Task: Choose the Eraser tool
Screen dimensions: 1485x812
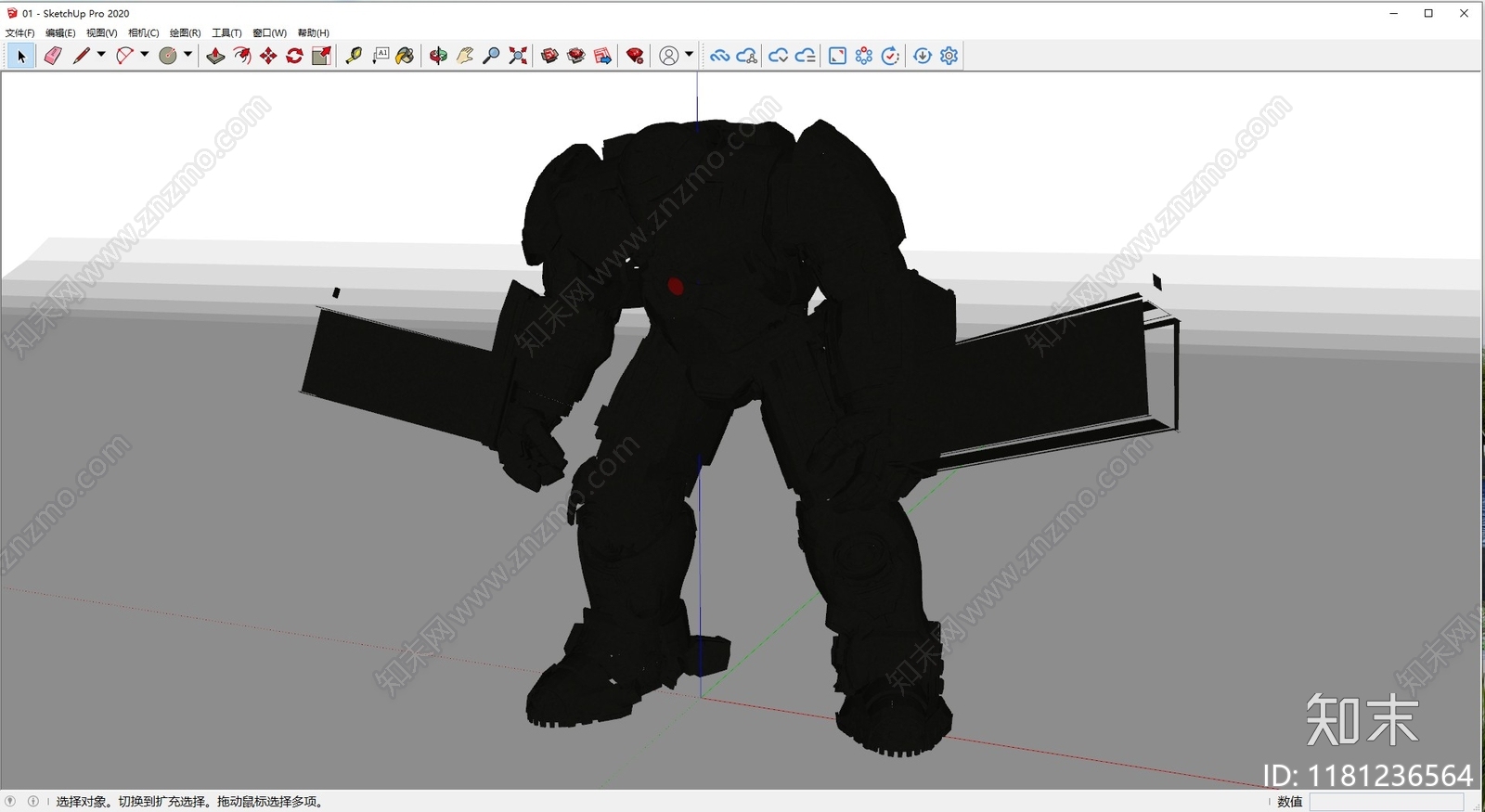Action: (53, 56)
